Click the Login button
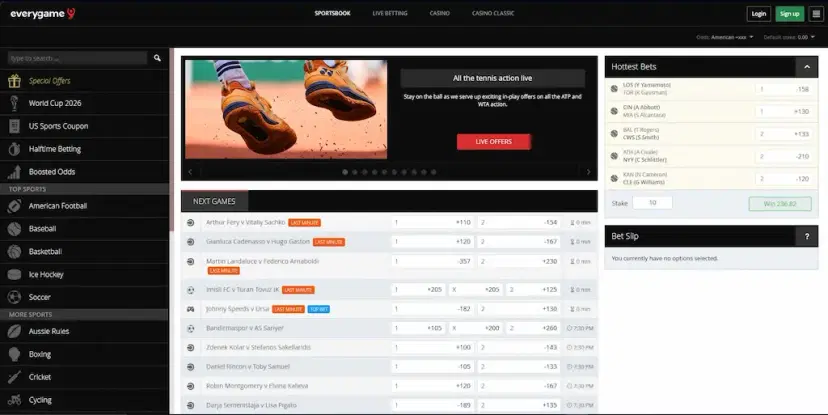 759,14
